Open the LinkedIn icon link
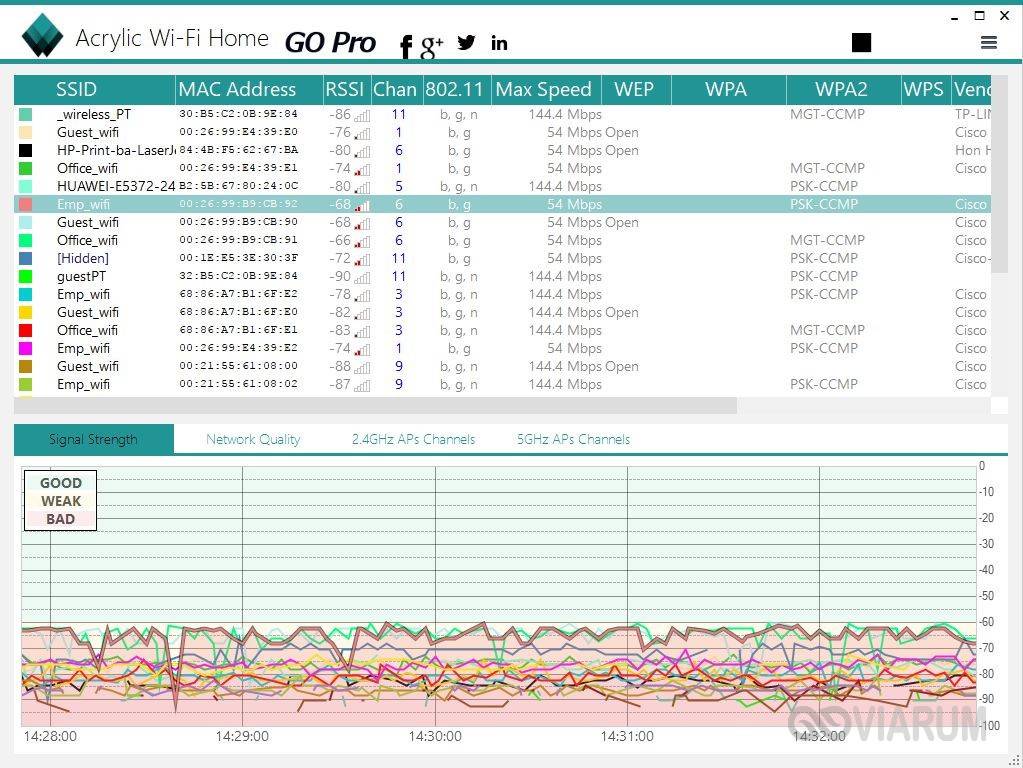The height and width of the screenshot is (768, 1023). pos(499,42)
